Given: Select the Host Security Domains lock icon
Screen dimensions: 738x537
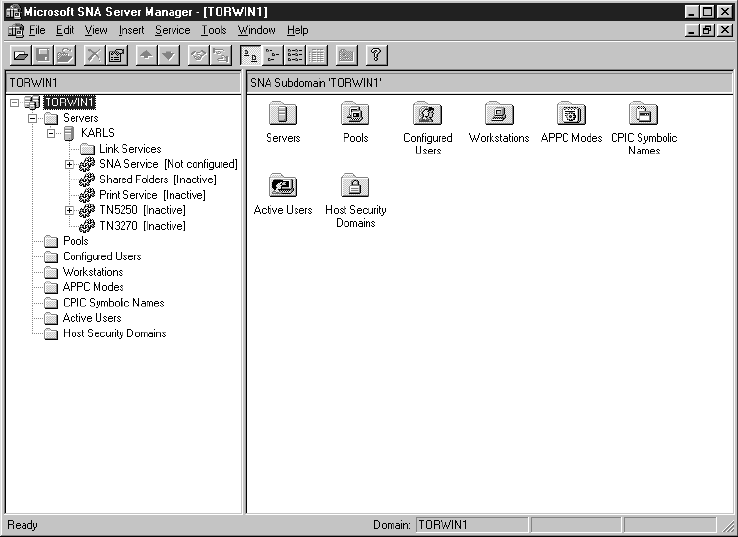Looking at the screenshot, I should click(355, 187).
